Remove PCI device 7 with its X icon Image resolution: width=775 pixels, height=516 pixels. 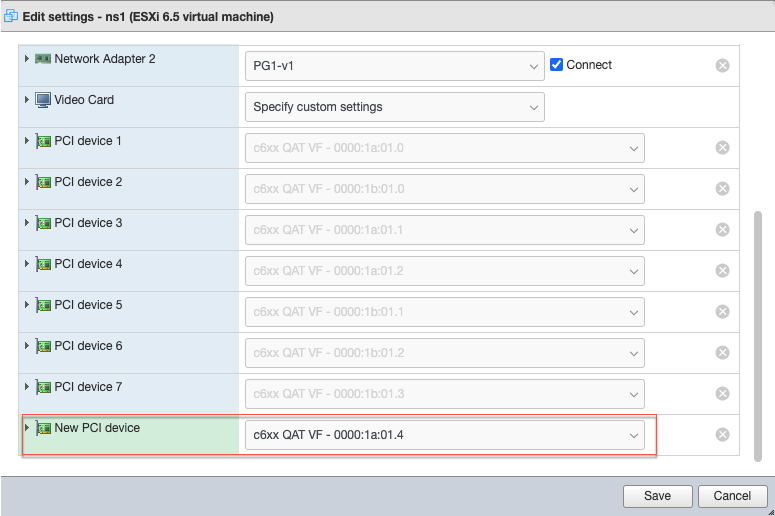[722, 393]
